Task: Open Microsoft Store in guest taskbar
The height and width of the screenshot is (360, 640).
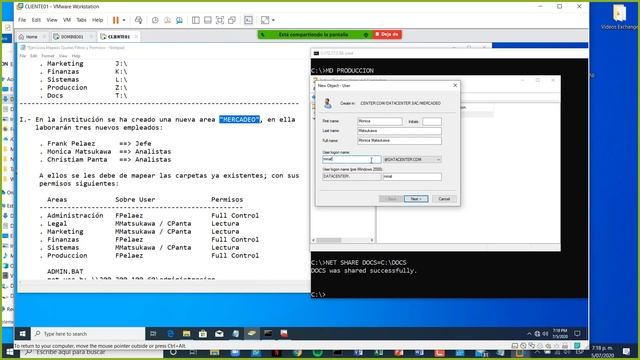Action: 203,334
